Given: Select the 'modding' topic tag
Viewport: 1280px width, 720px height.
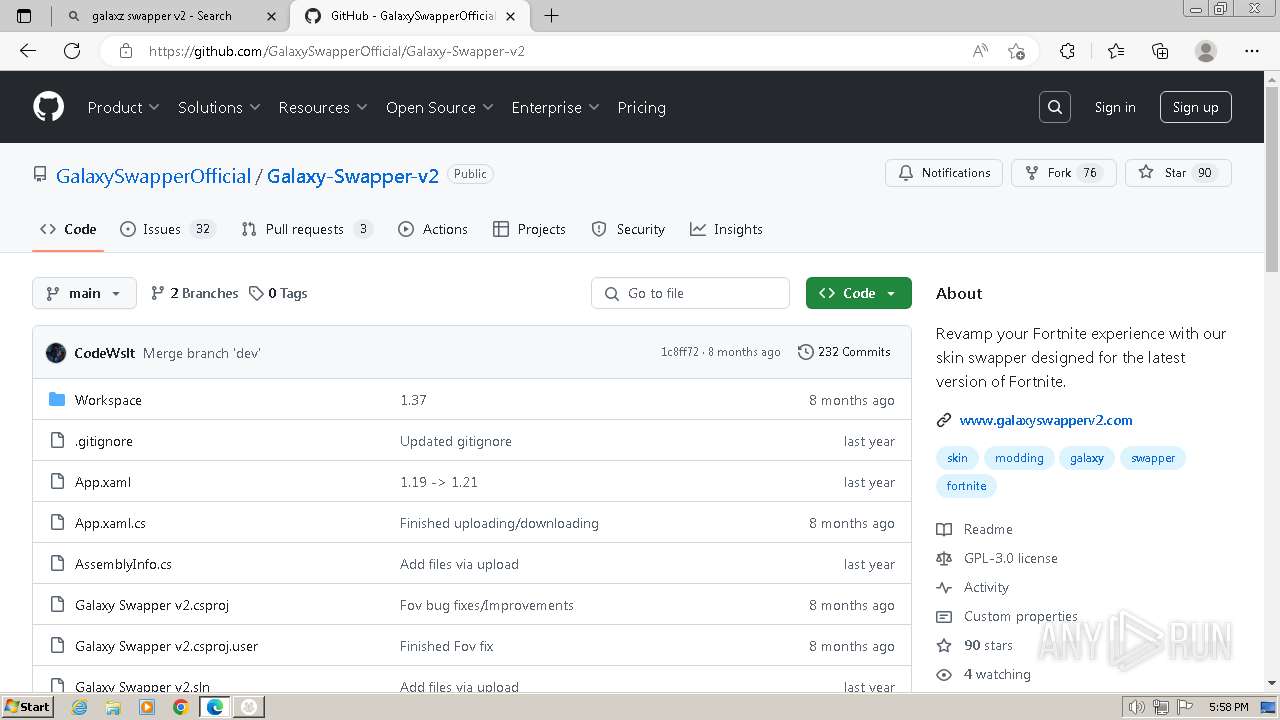Looking at the screenshot, I should coord(1019,458).
